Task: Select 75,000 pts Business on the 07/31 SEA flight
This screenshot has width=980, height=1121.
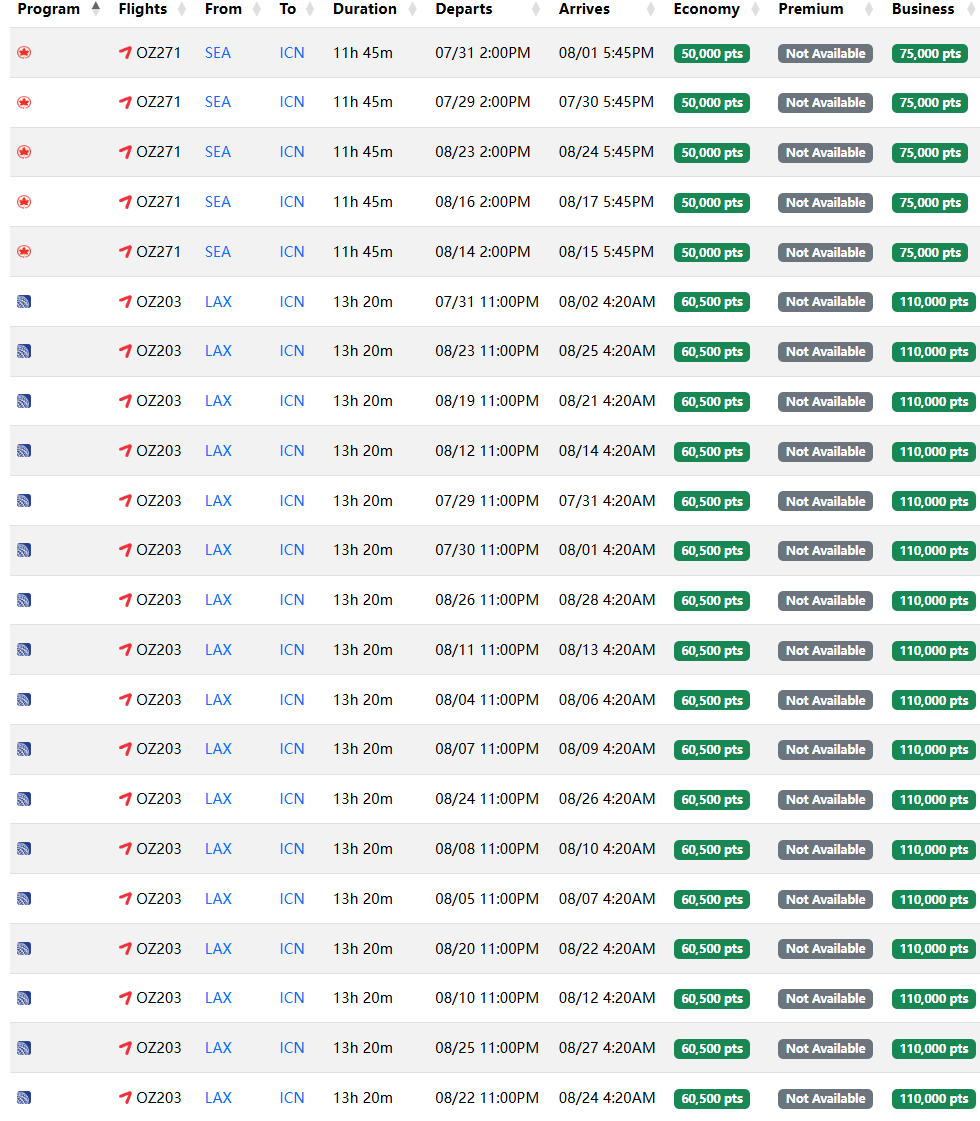Action: coord(929,54)
